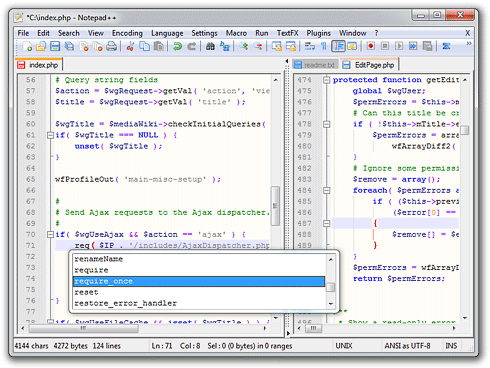Viewport: 490px width, 368px height.
Task: Start recording a macro with the red dot
Action: [370, 46]
